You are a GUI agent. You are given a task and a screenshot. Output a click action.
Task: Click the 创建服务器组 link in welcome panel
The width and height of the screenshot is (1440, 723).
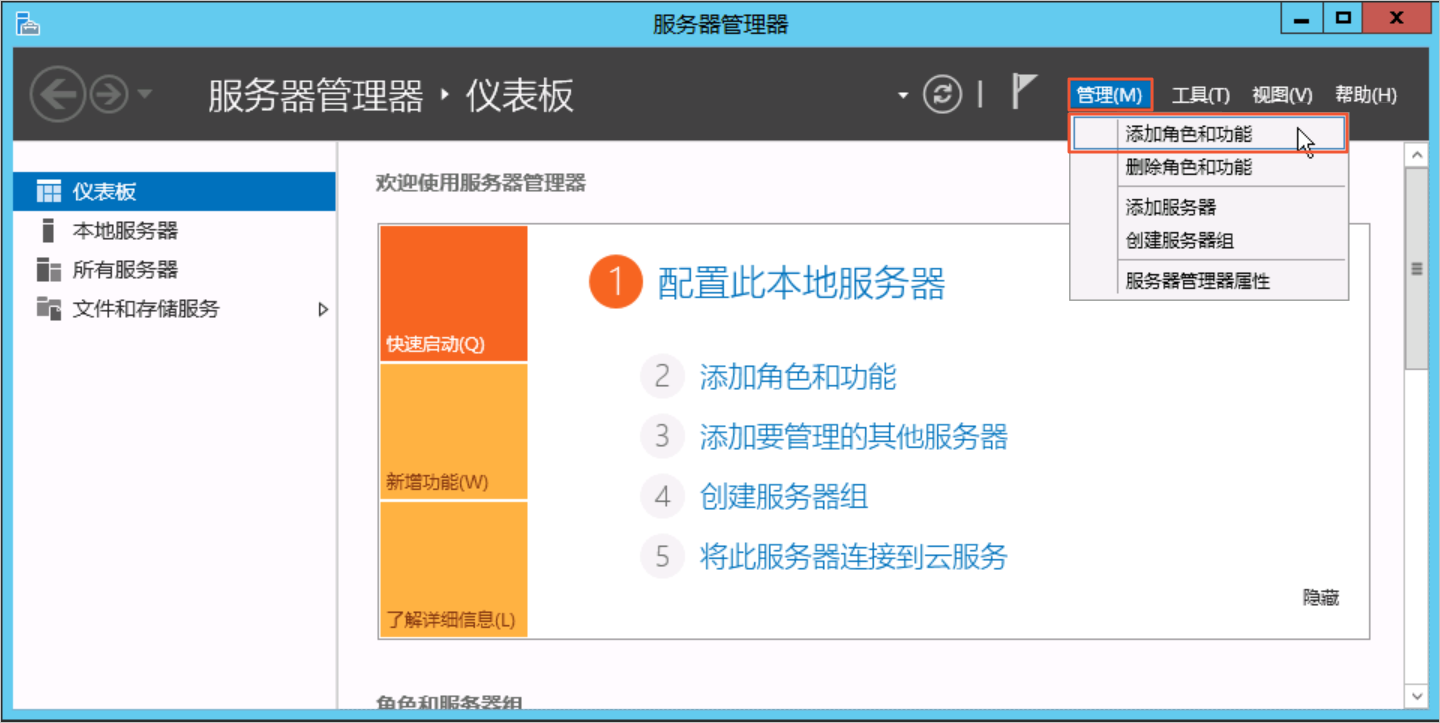pyautogui.click(x=784, y=496)
